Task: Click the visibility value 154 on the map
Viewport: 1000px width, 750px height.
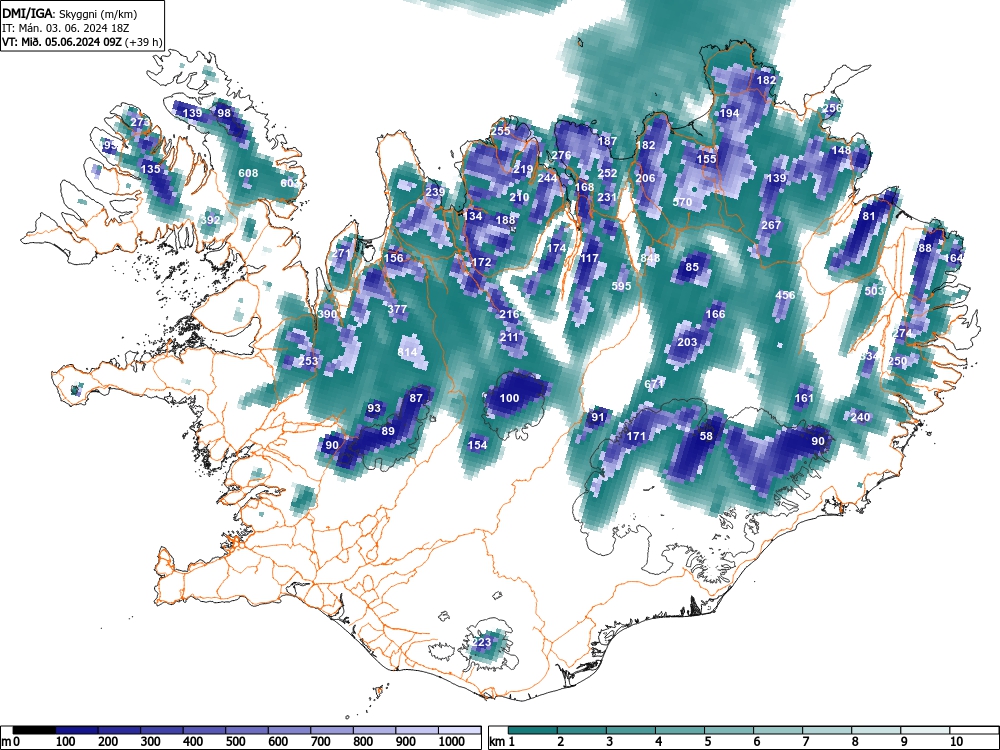Action: coord(477,445)
